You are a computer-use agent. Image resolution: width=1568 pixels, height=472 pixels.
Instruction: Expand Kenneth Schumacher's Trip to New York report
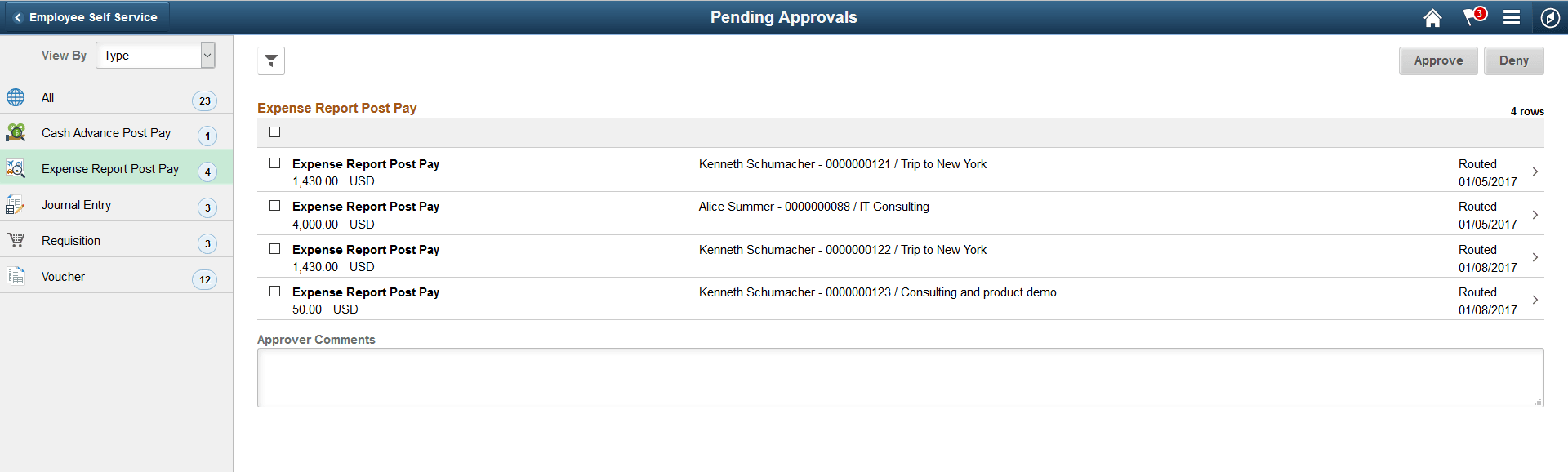1536,171
